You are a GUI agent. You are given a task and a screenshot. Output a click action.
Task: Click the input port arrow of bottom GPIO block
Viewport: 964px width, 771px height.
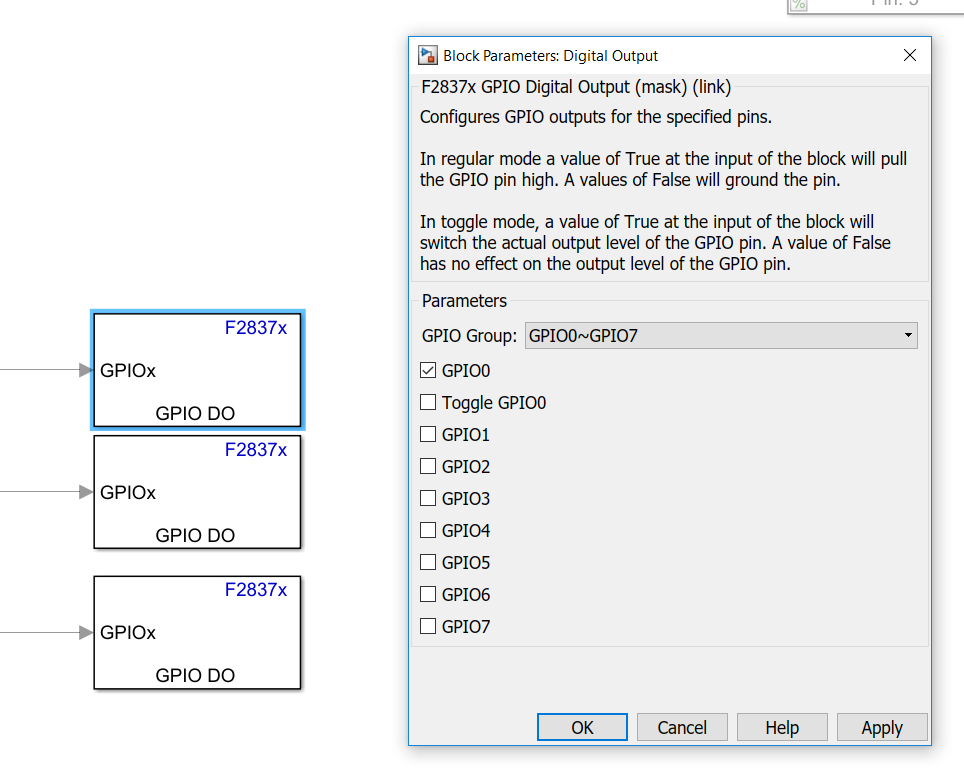point(86,632)
